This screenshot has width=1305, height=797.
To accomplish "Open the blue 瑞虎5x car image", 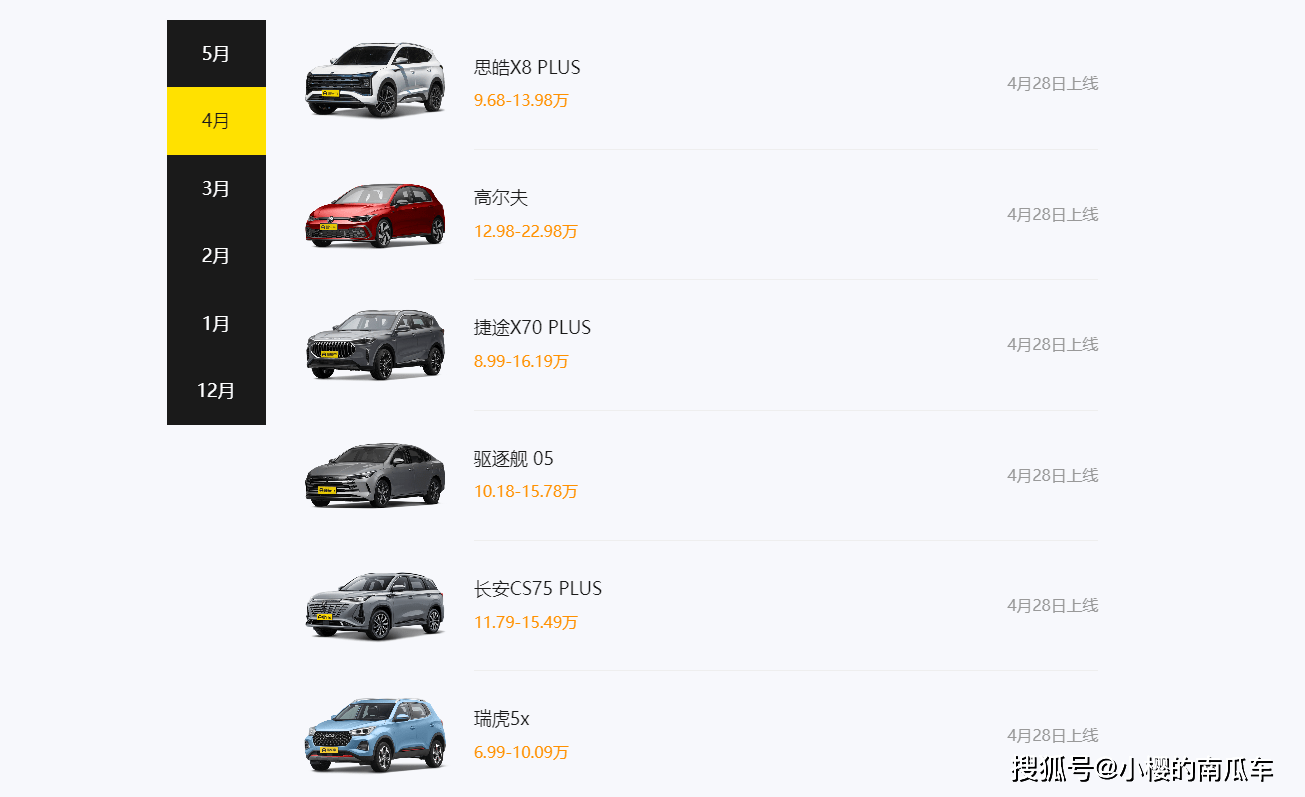I will tap(375, 735).
